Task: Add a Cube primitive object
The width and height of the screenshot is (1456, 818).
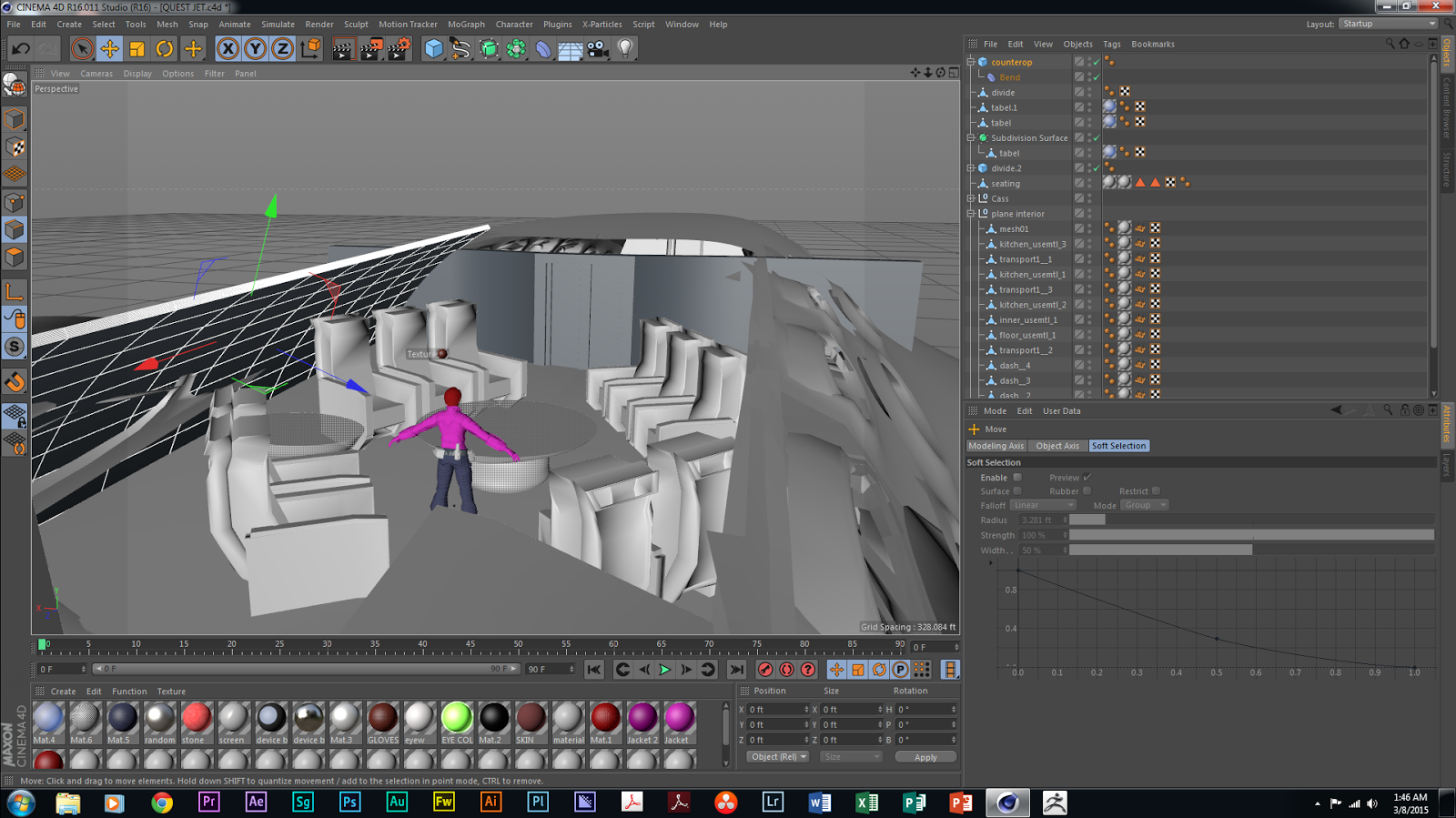Action: coord(433,49)
